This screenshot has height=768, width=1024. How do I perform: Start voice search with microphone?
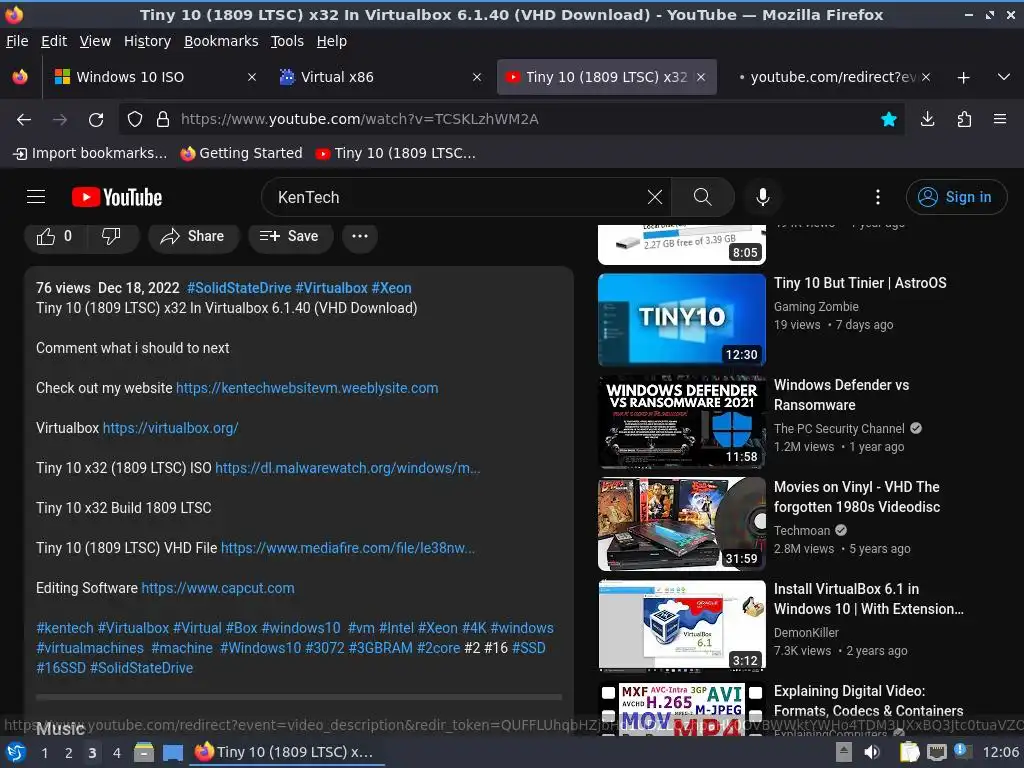762,197
